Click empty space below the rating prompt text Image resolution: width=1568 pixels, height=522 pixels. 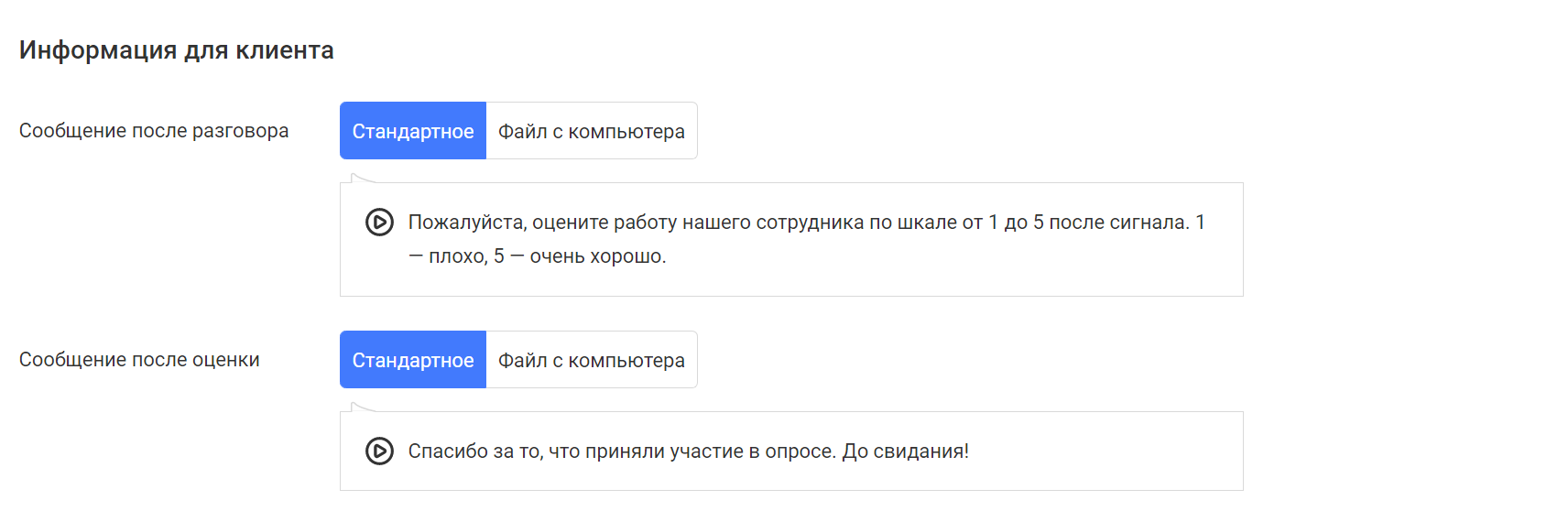[916, 281]
